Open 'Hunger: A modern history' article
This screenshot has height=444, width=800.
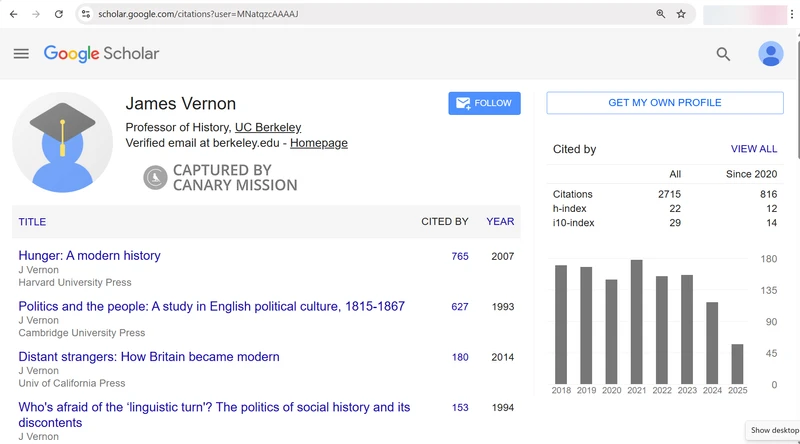89,256
